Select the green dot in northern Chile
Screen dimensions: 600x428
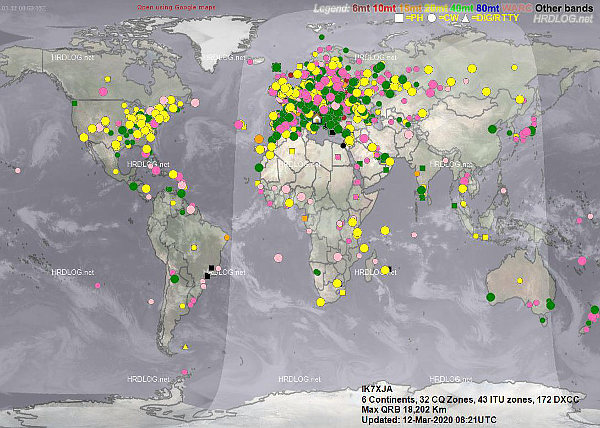tap(174, 279)
